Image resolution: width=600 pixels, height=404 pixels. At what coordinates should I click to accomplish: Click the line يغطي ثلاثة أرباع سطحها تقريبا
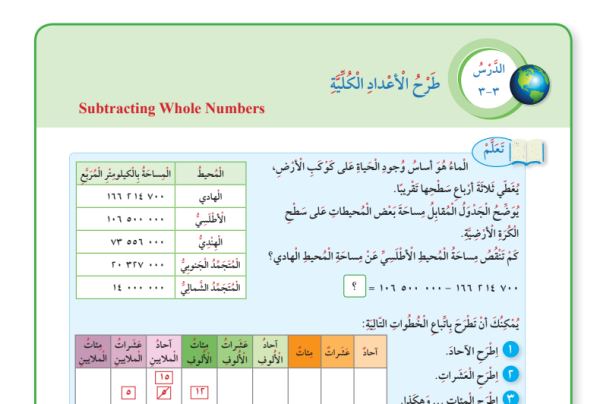(x=456, y=189)
